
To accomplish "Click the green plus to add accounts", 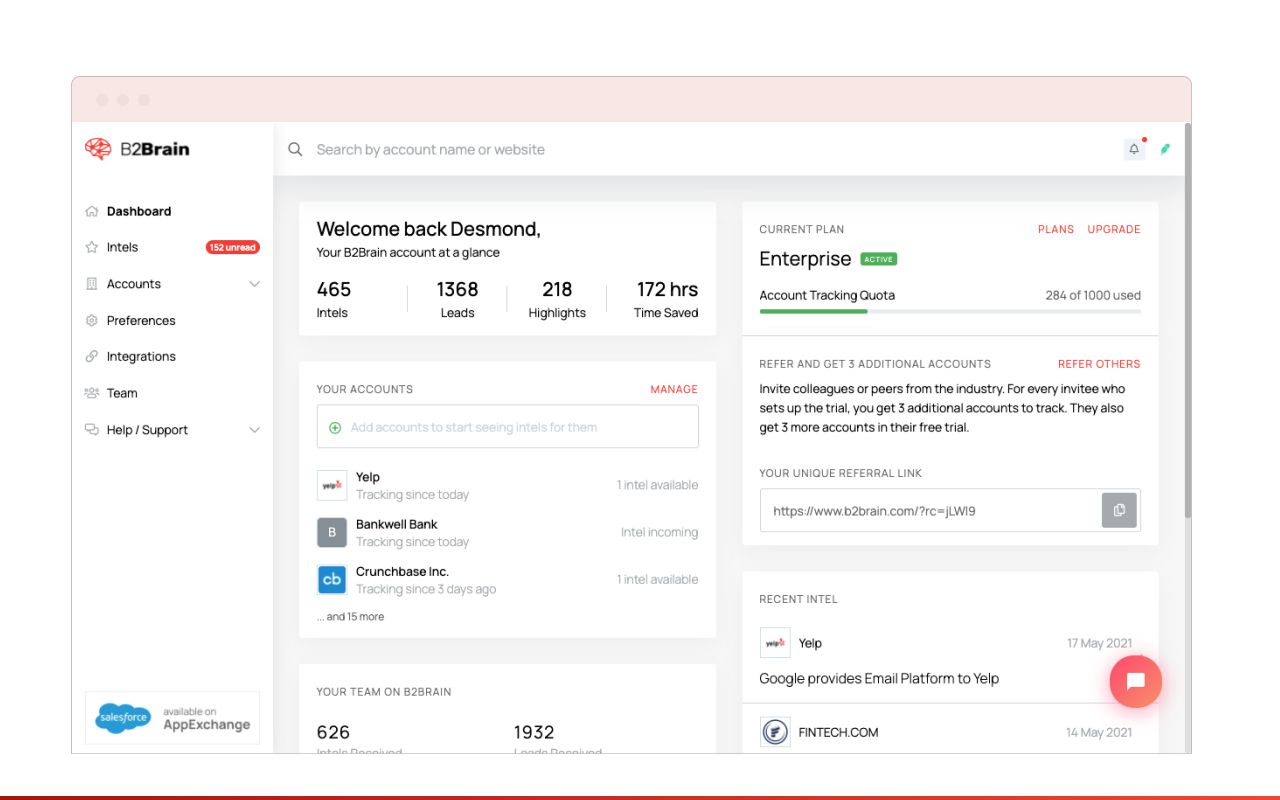I will click(334, 426).
